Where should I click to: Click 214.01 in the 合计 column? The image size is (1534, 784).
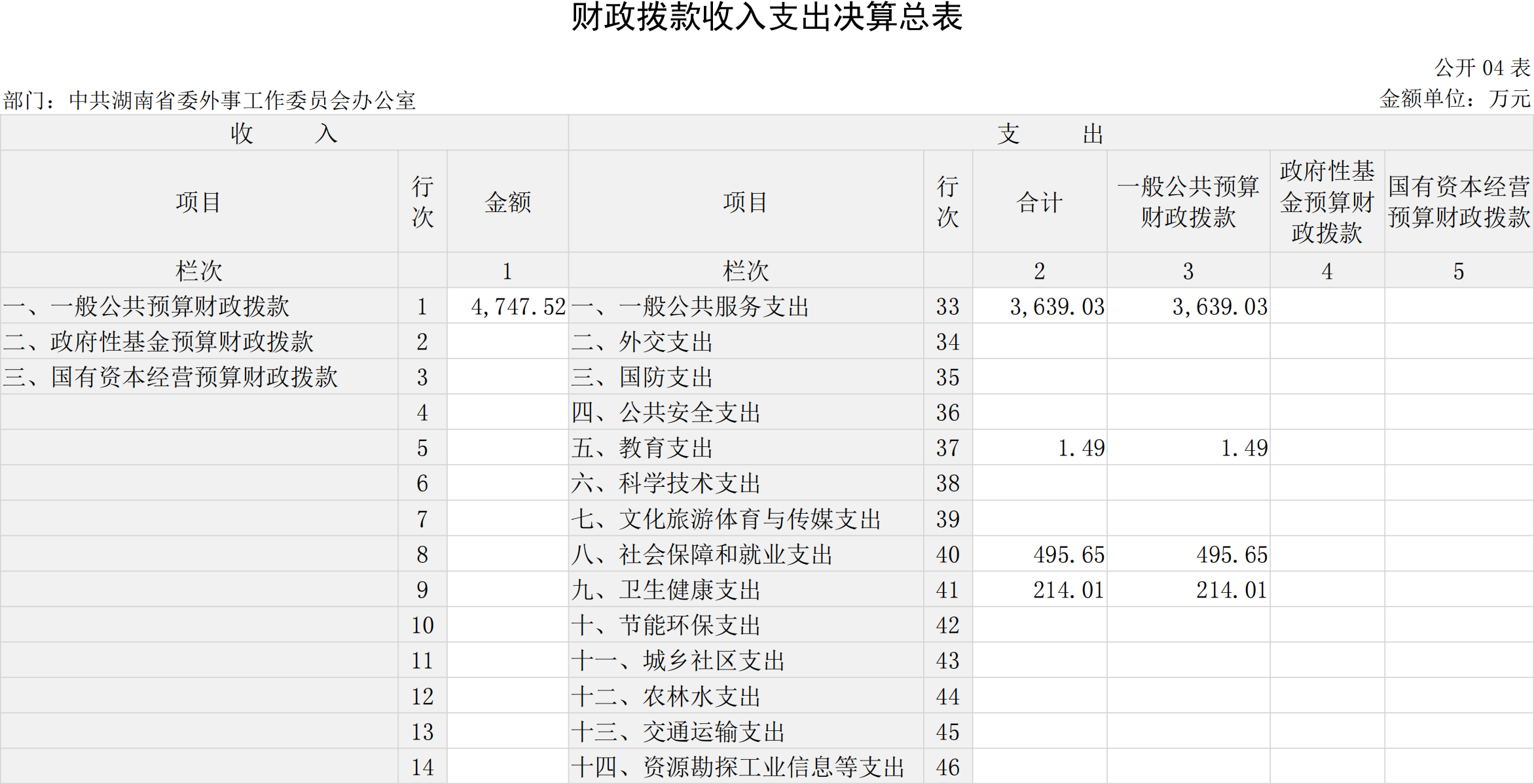coord(1069,590)
